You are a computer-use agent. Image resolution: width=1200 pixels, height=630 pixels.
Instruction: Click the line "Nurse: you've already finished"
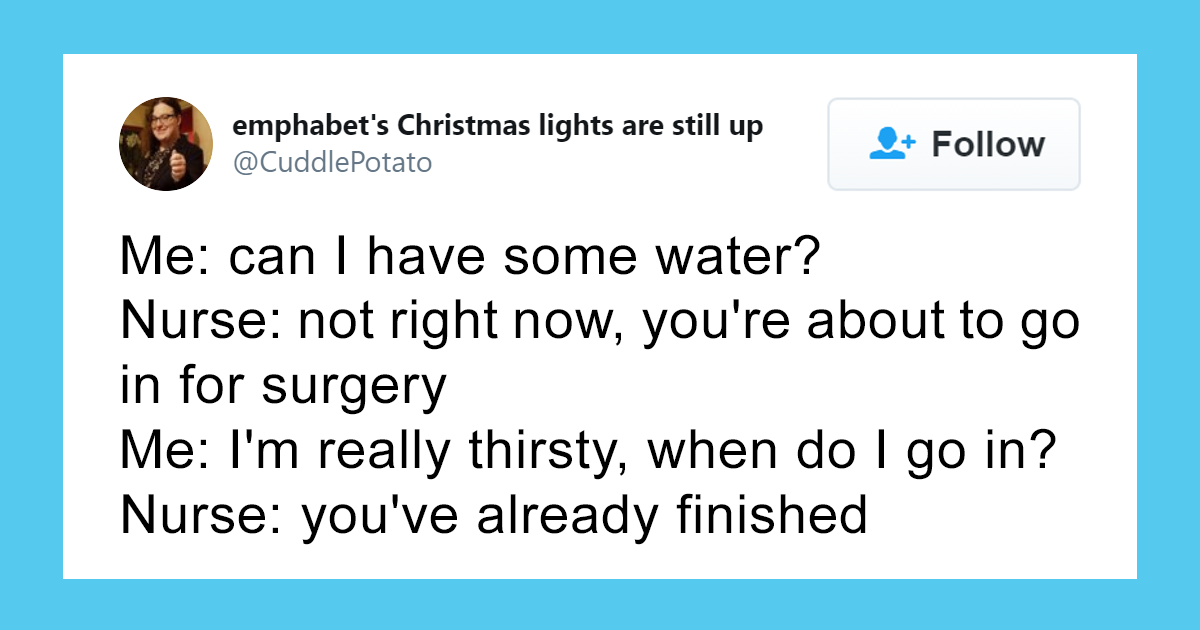(493, 514)
